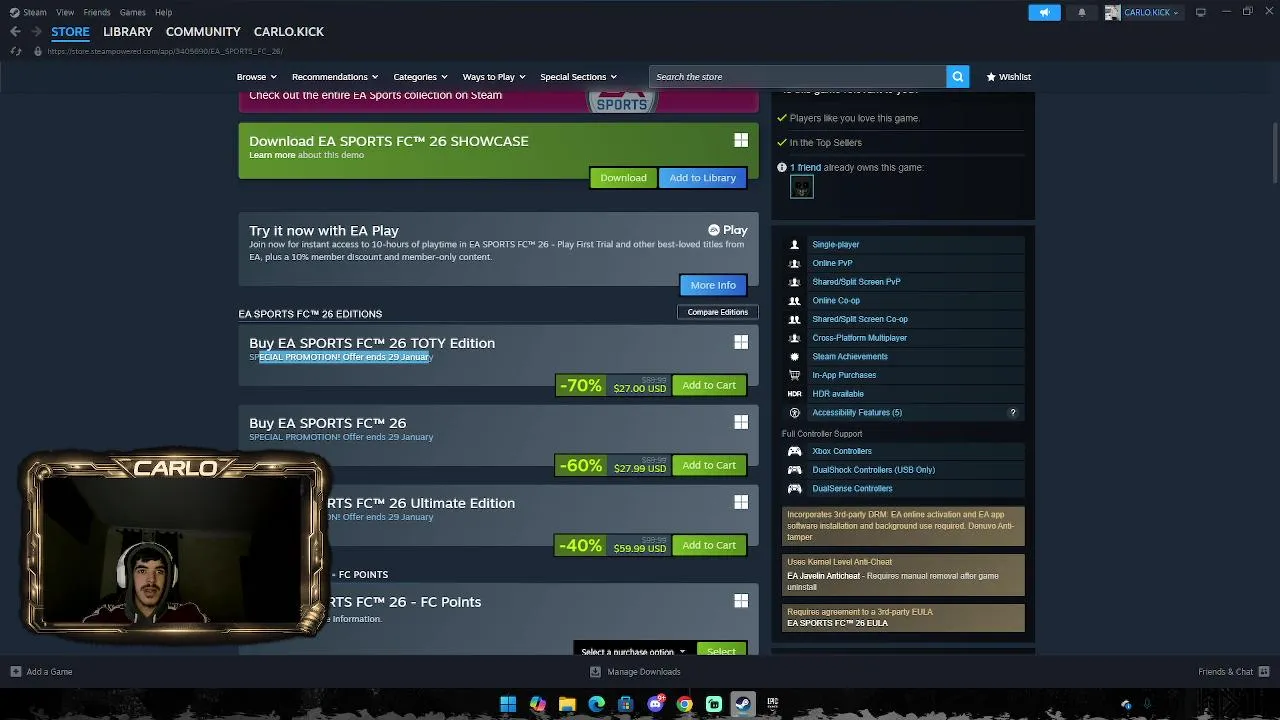The height and width of the screenshot is (720, 1280).
Task: Open the STORE tab
Action: pos(70,32)
